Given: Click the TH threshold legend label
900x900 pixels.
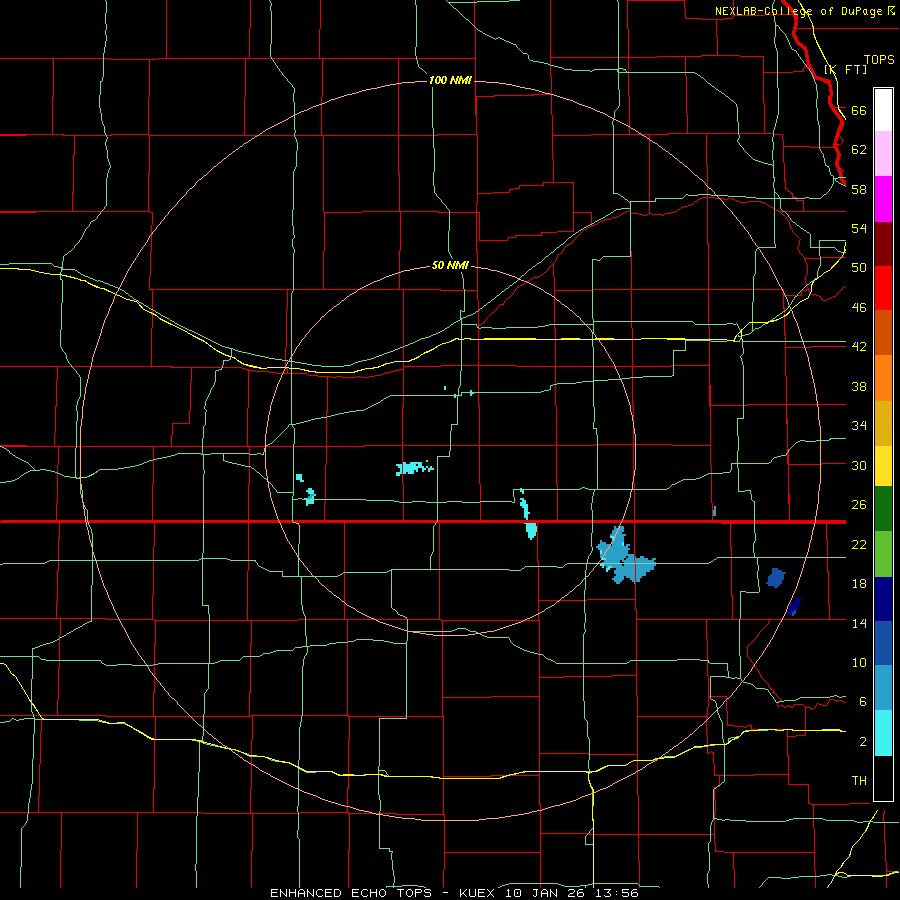Looking at the screenshot, I should [859, 781].
